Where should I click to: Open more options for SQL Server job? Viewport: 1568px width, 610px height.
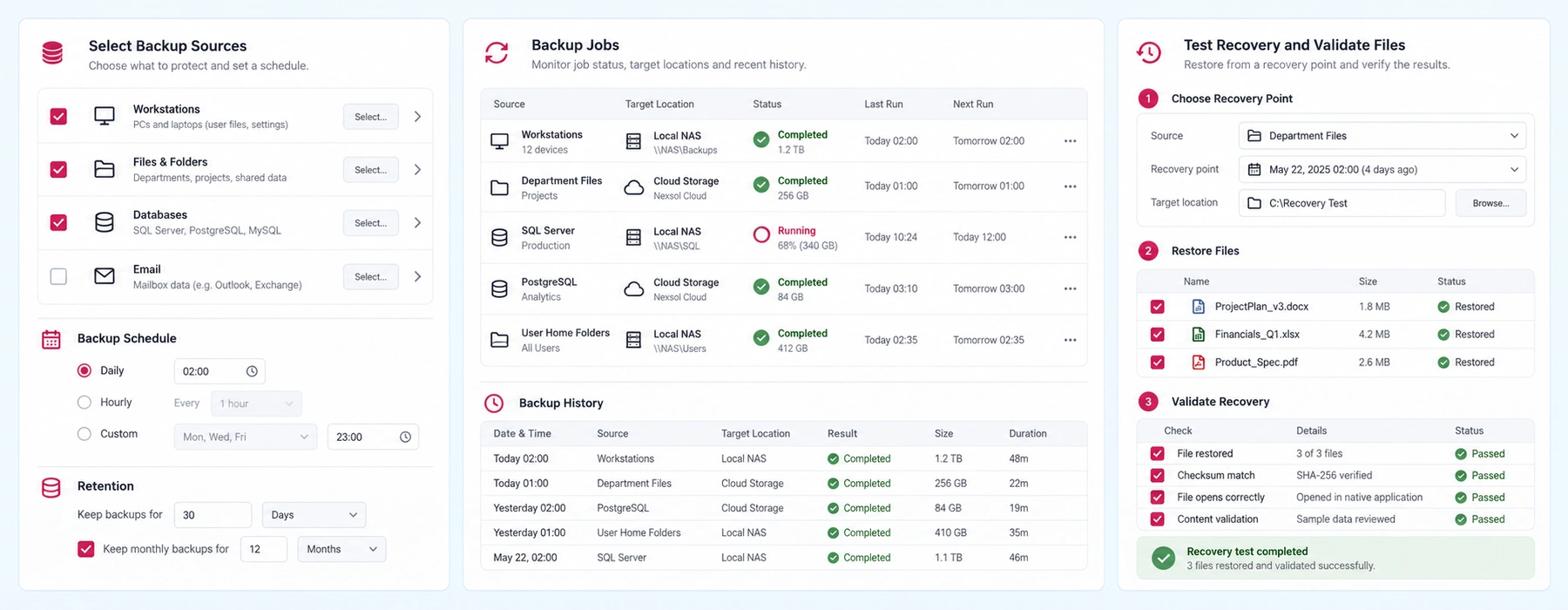[x=1070, y=237]
